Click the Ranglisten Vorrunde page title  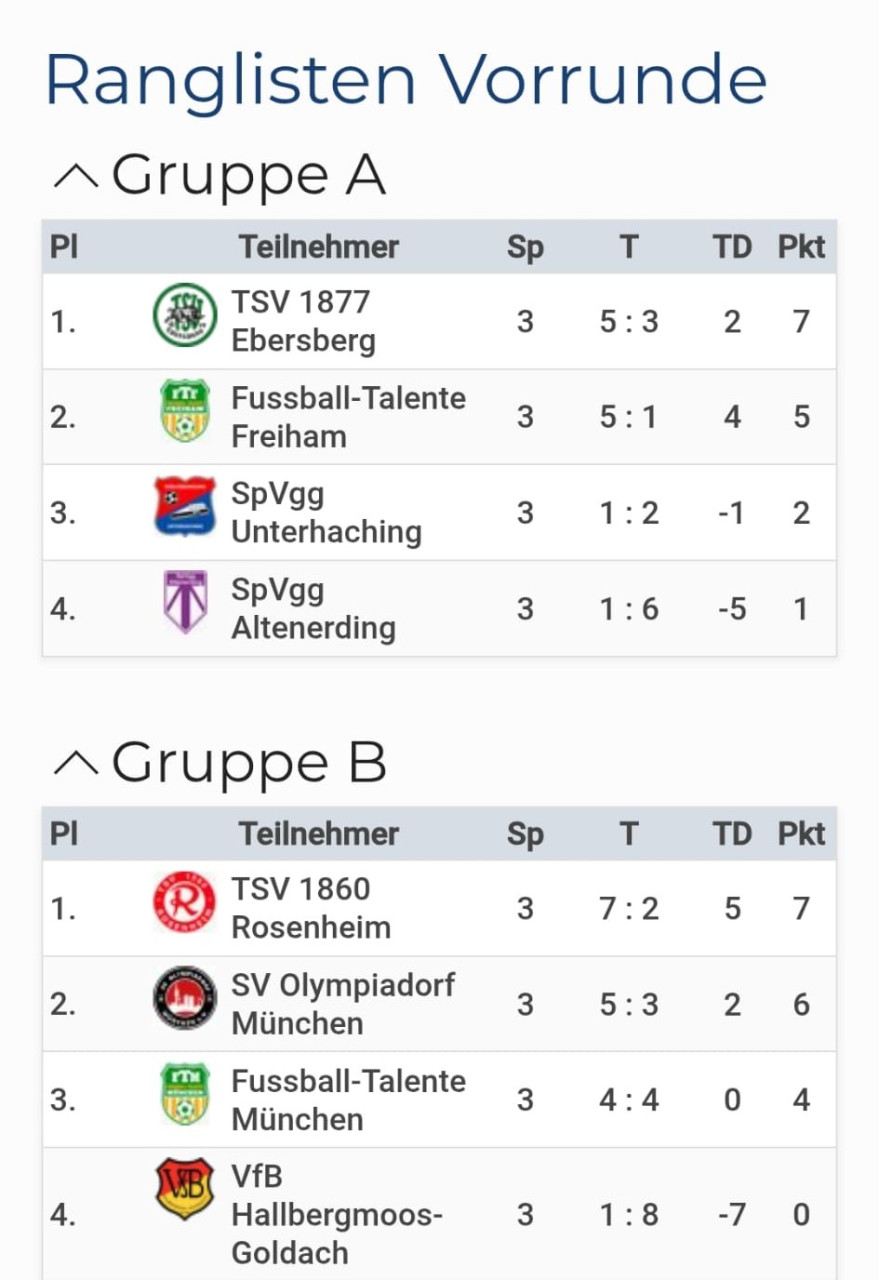pyautogui.click(x=405, y=80)
